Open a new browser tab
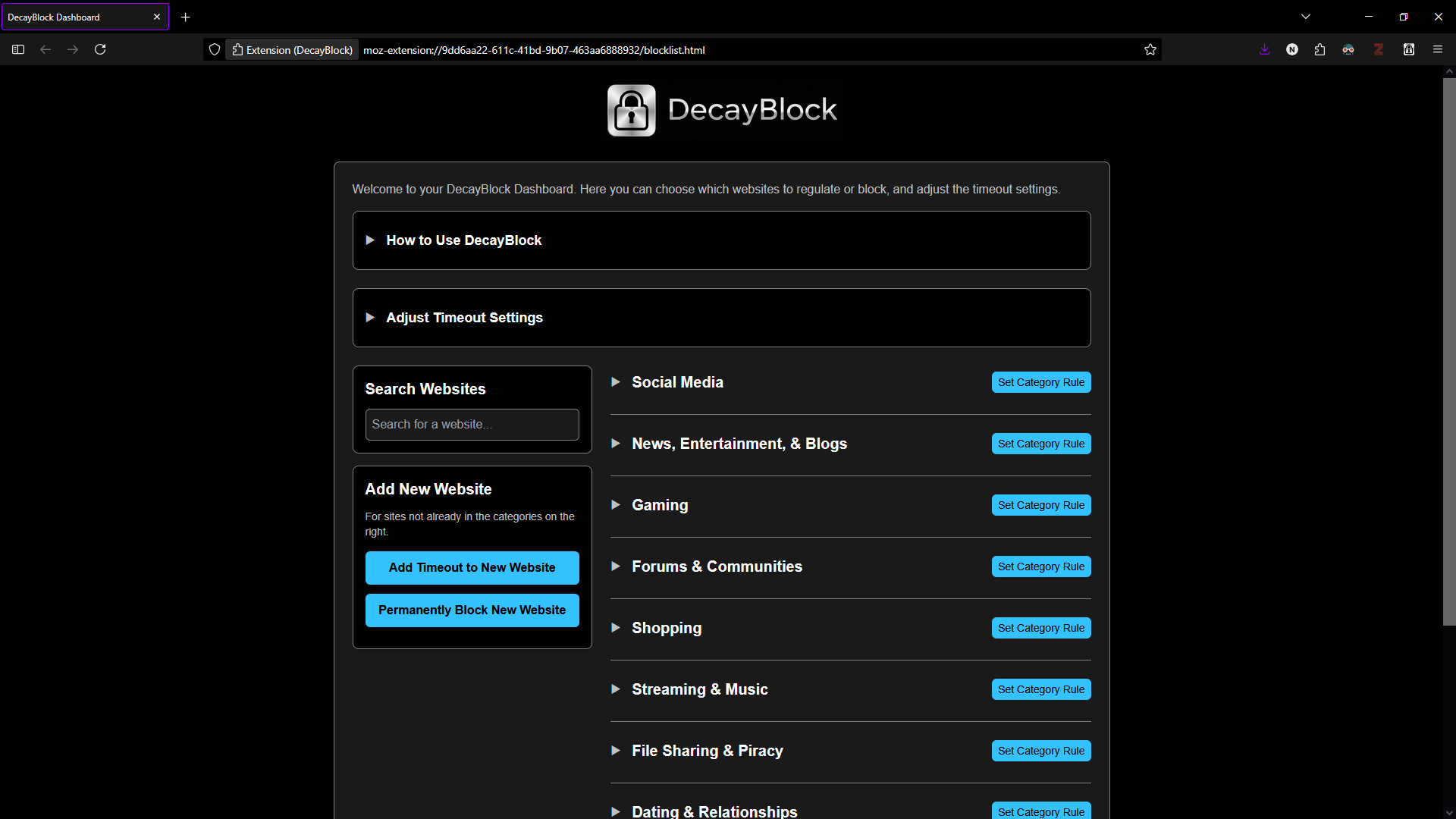1456x819 pixels. (186, 17)
